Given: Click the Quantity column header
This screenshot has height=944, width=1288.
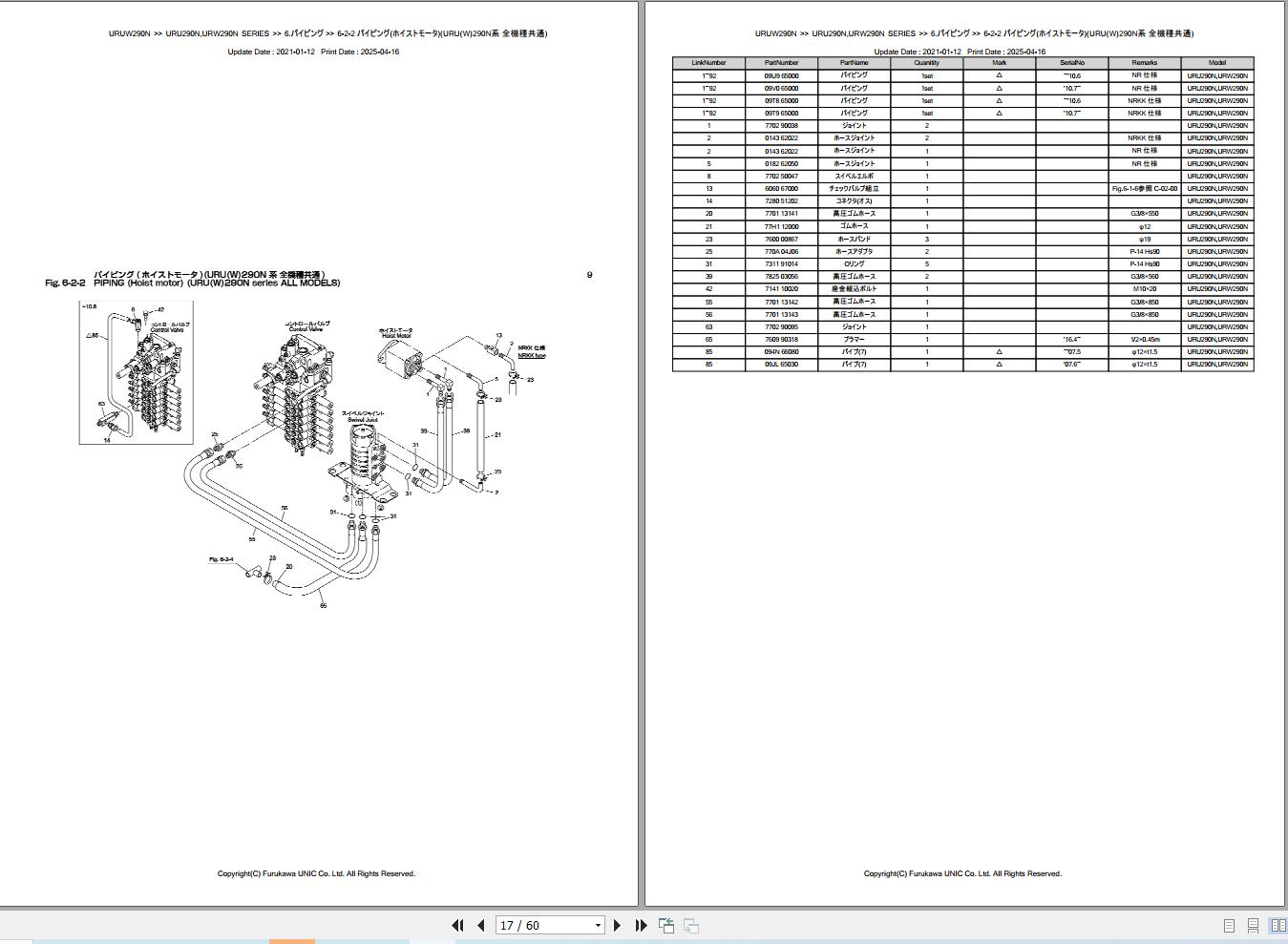Looking at the screenshot, I should point(926,63).
